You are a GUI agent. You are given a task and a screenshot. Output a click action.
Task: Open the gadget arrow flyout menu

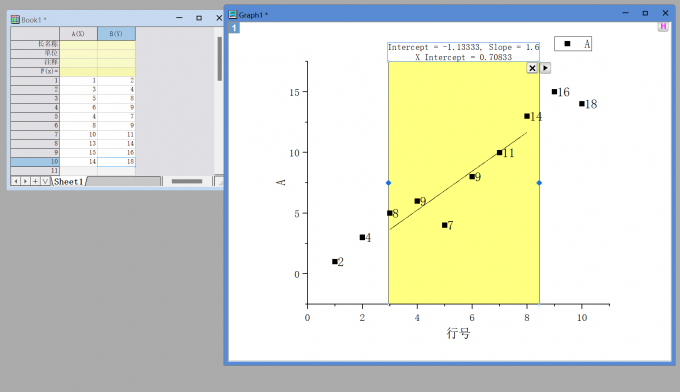[x=545, y=68]
